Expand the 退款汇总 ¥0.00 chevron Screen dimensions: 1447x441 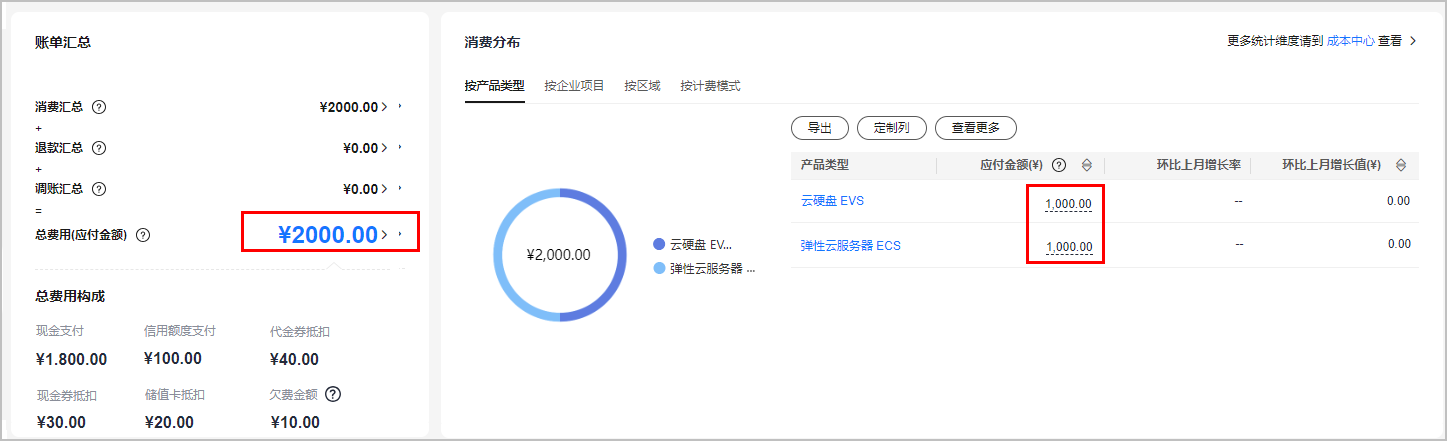385,148
